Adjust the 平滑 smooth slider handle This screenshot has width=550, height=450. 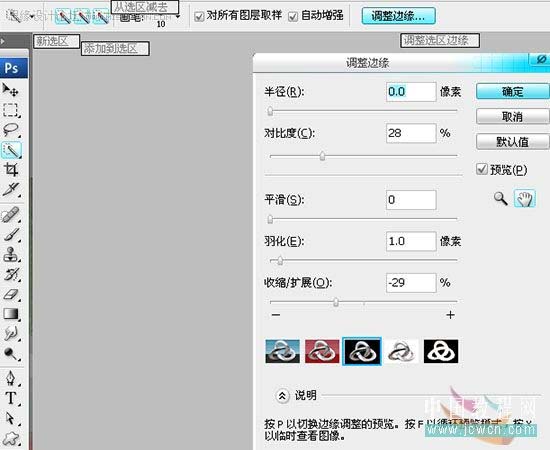click(x=270, y=220)
